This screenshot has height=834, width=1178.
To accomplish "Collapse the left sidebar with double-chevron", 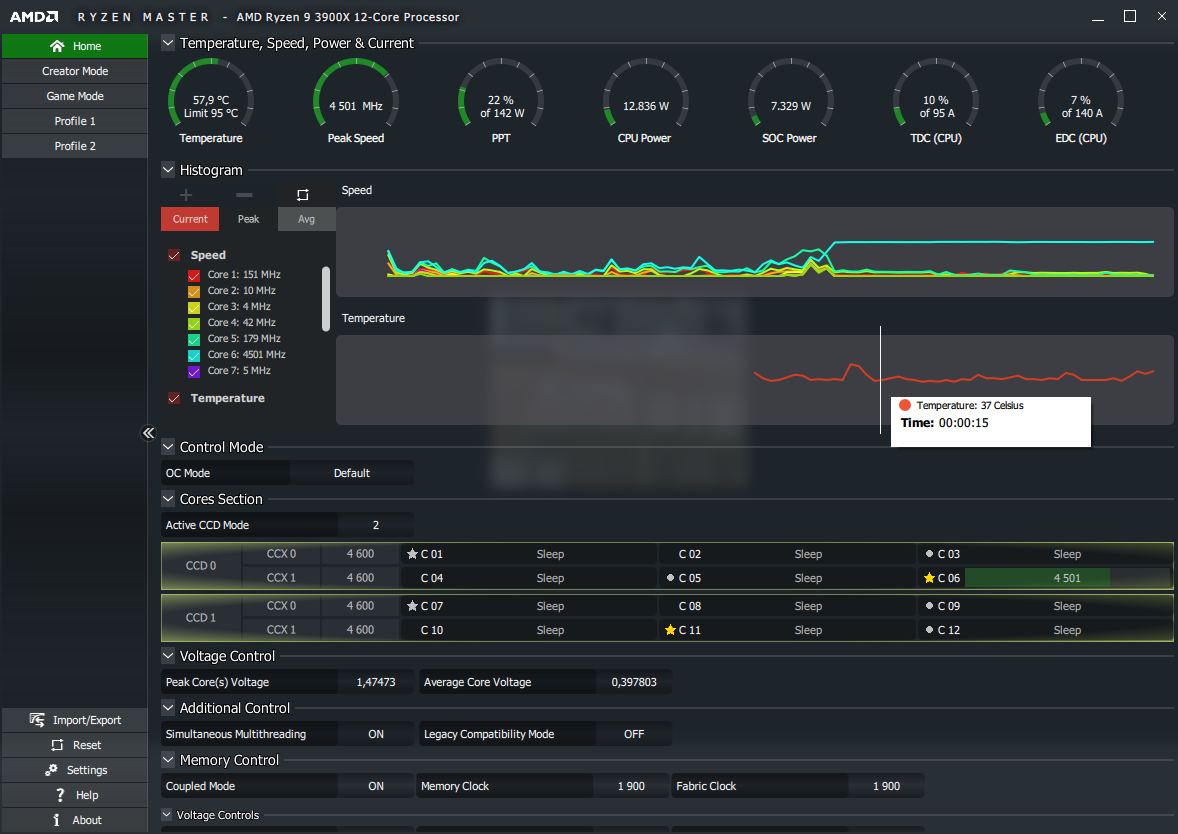I will pos(148,433).
